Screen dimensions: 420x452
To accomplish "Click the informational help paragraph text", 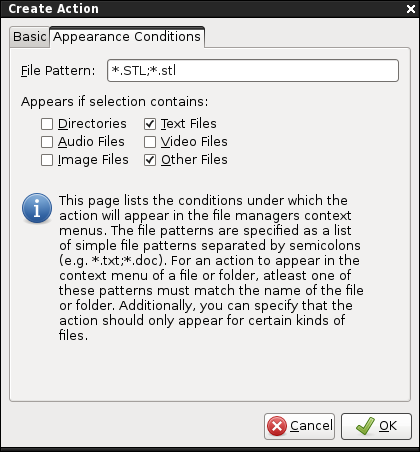I will click(x=211, y=268).
